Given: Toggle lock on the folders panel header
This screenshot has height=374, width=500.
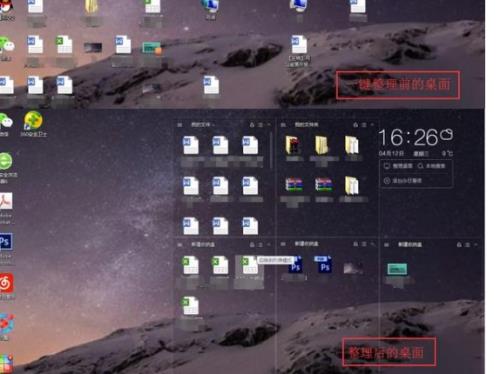Looking at the screenshot, I should click(355, 125).
